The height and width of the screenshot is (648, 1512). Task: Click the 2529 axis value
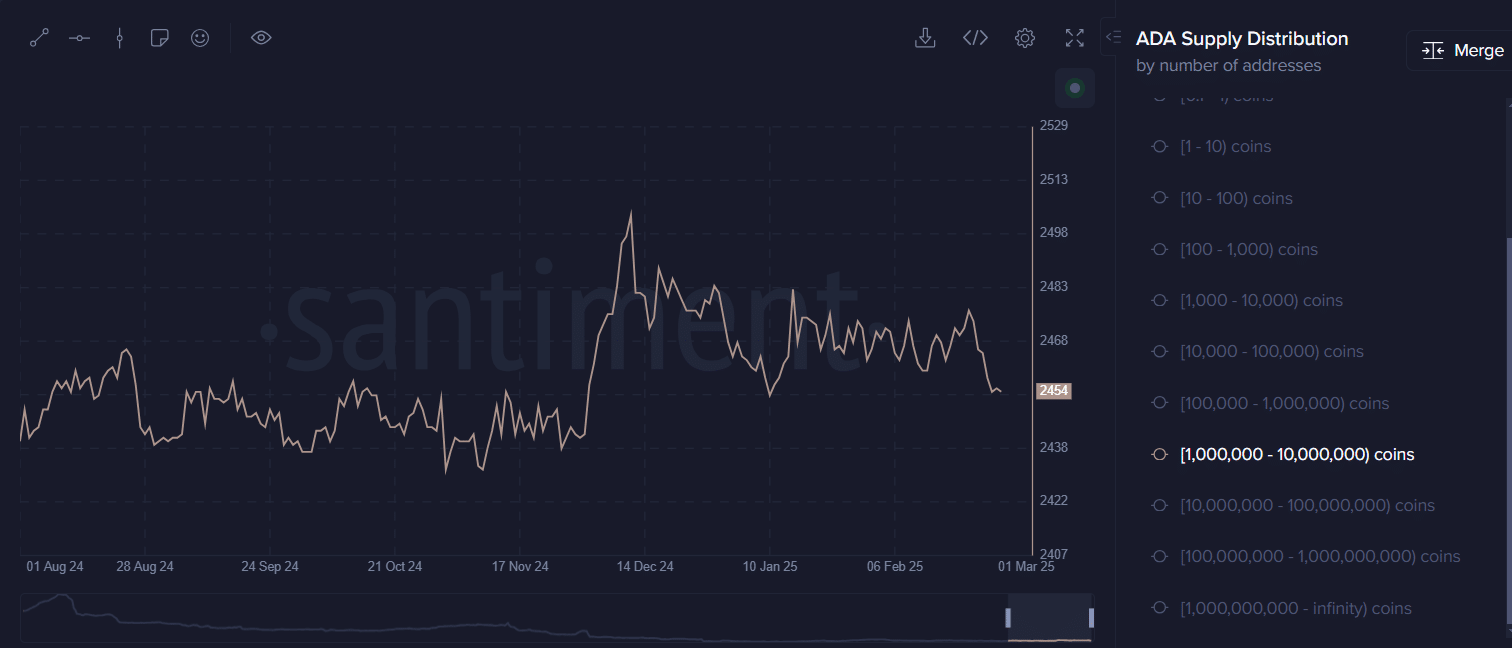[x=1054, y=126]
